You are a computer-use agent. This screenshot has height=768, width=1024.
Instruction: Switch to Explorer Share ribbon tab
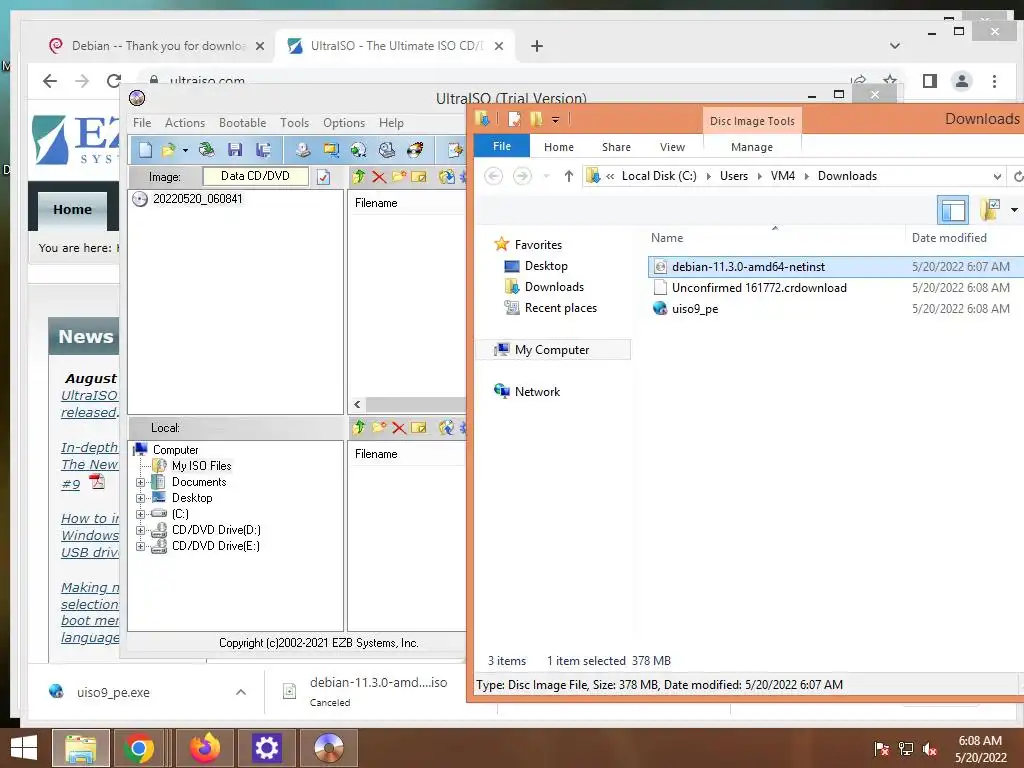point(616,147)
